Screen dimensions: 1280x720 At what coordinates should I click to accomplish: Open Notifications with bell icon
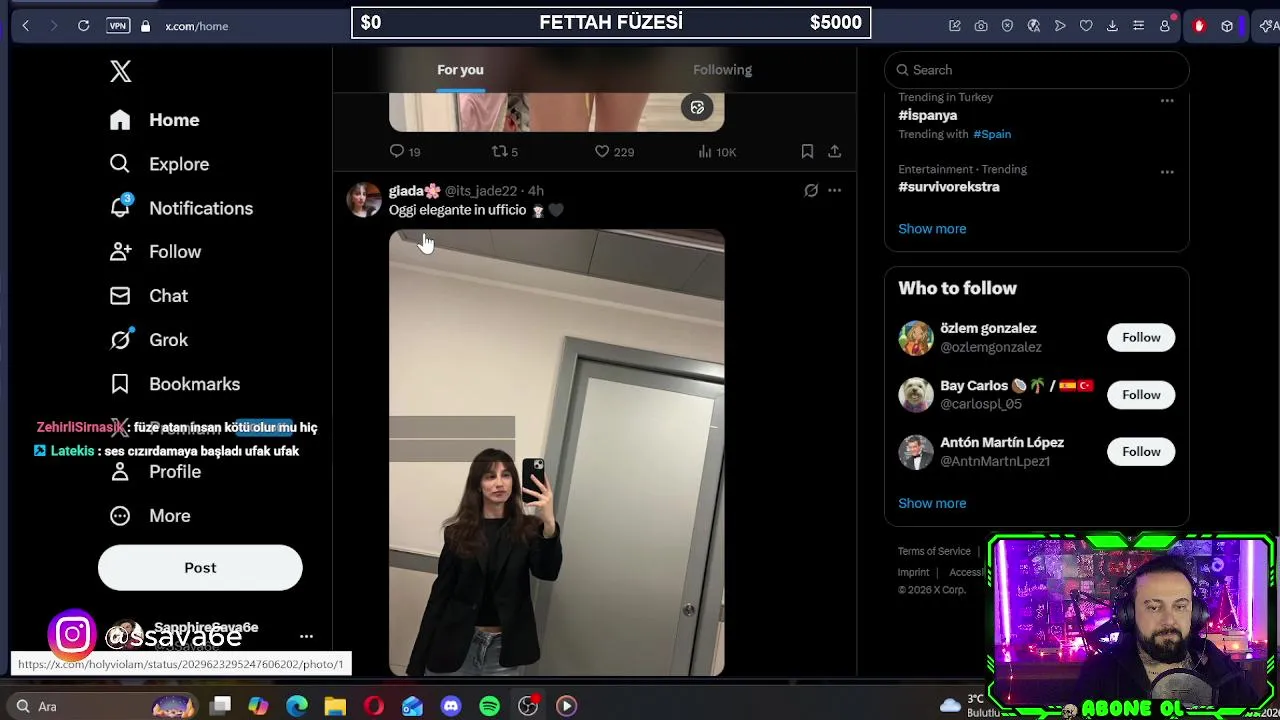[181, 208]
